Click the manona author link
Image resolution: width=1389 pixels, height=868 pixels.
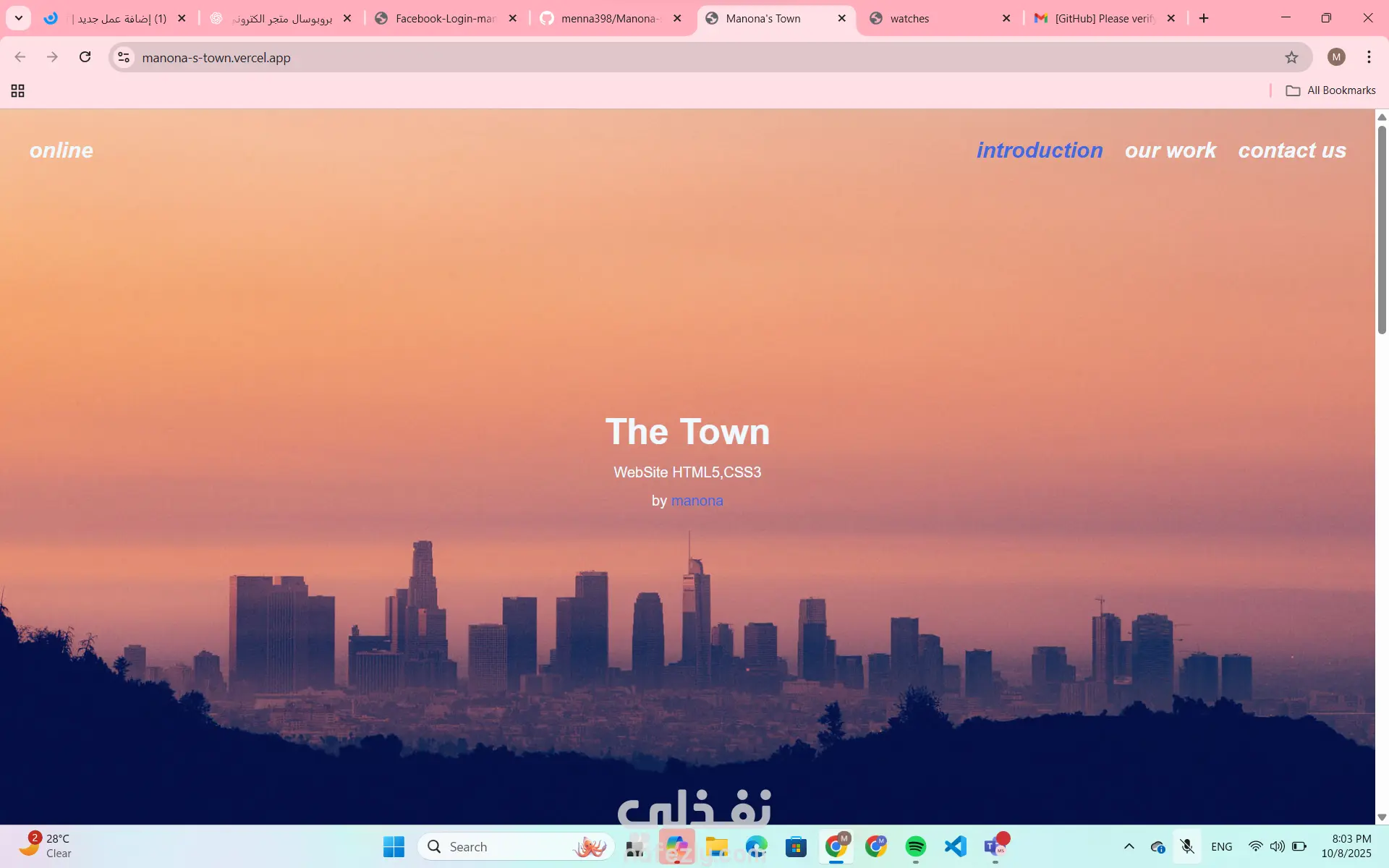[697, 501]
